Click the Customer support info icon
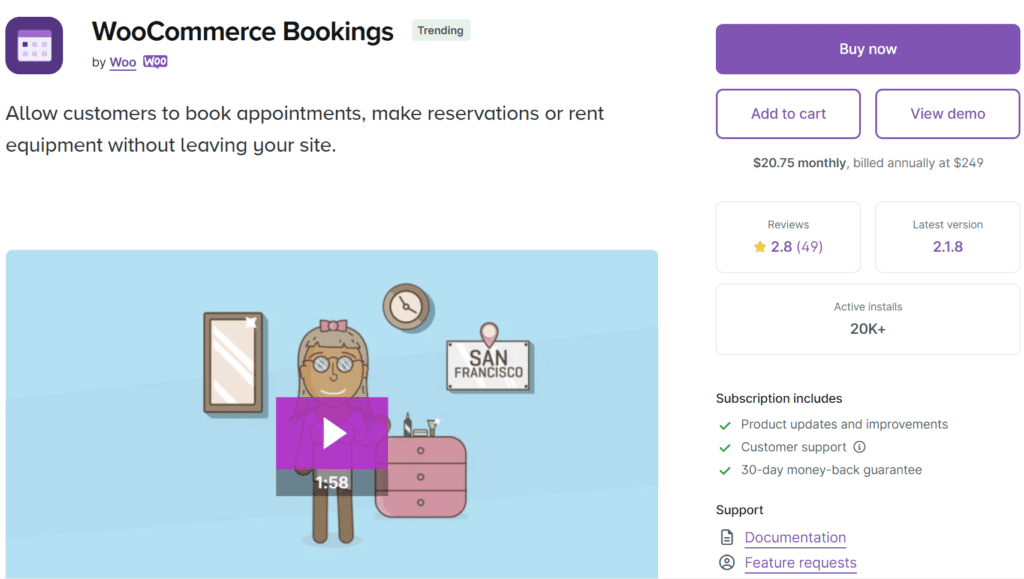 (x=859, y=446)
